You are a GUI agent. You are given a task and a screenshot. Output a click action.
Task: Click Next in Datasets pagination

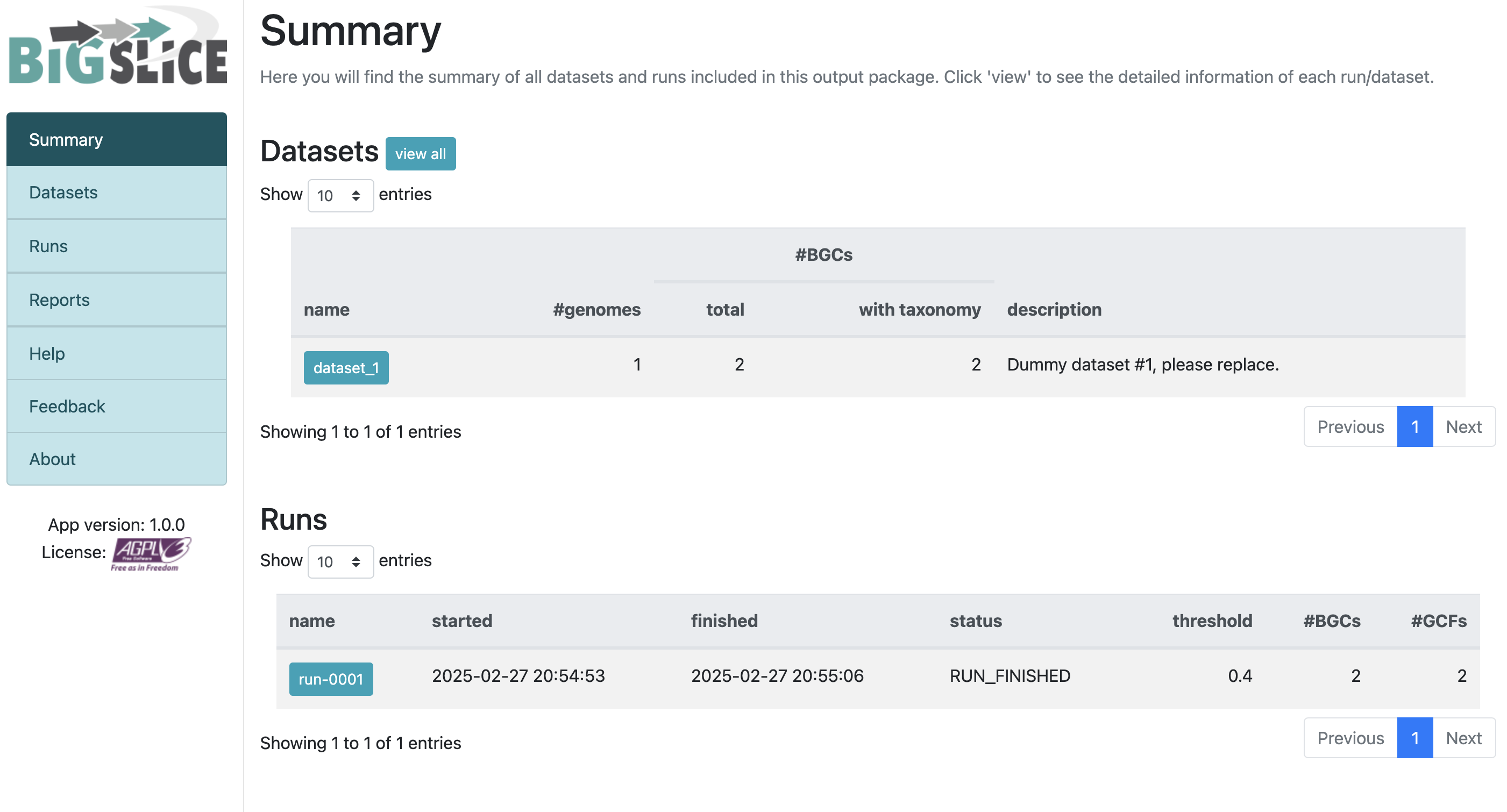[1463, 426]
